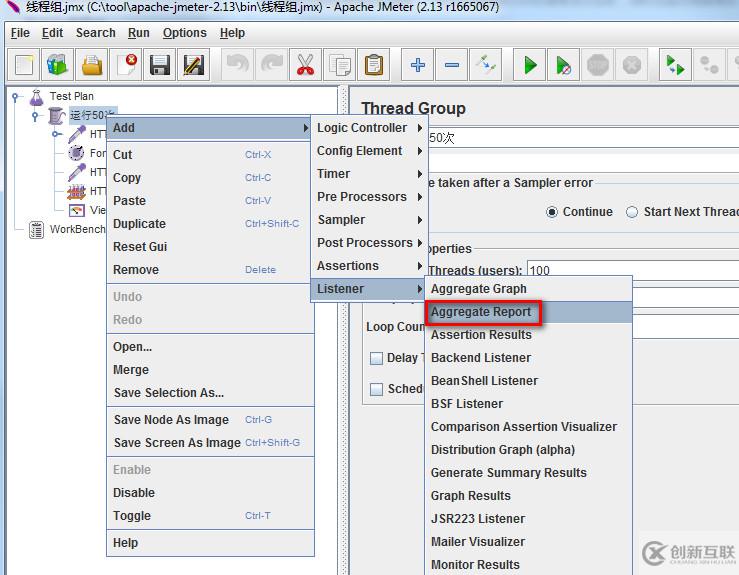Choose Aggregate Report listener

[528, 312]
